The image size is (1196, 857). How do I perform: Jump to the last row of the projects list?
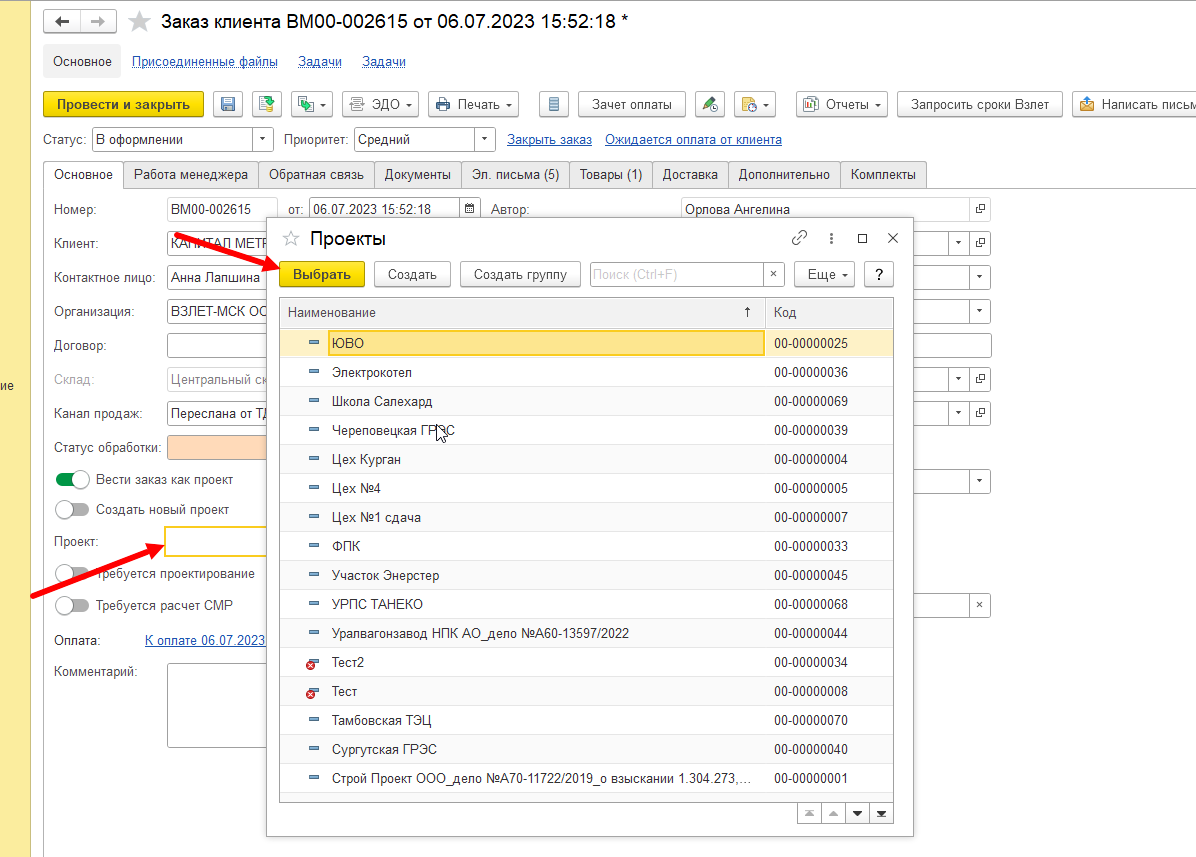(x=881, y=814)
